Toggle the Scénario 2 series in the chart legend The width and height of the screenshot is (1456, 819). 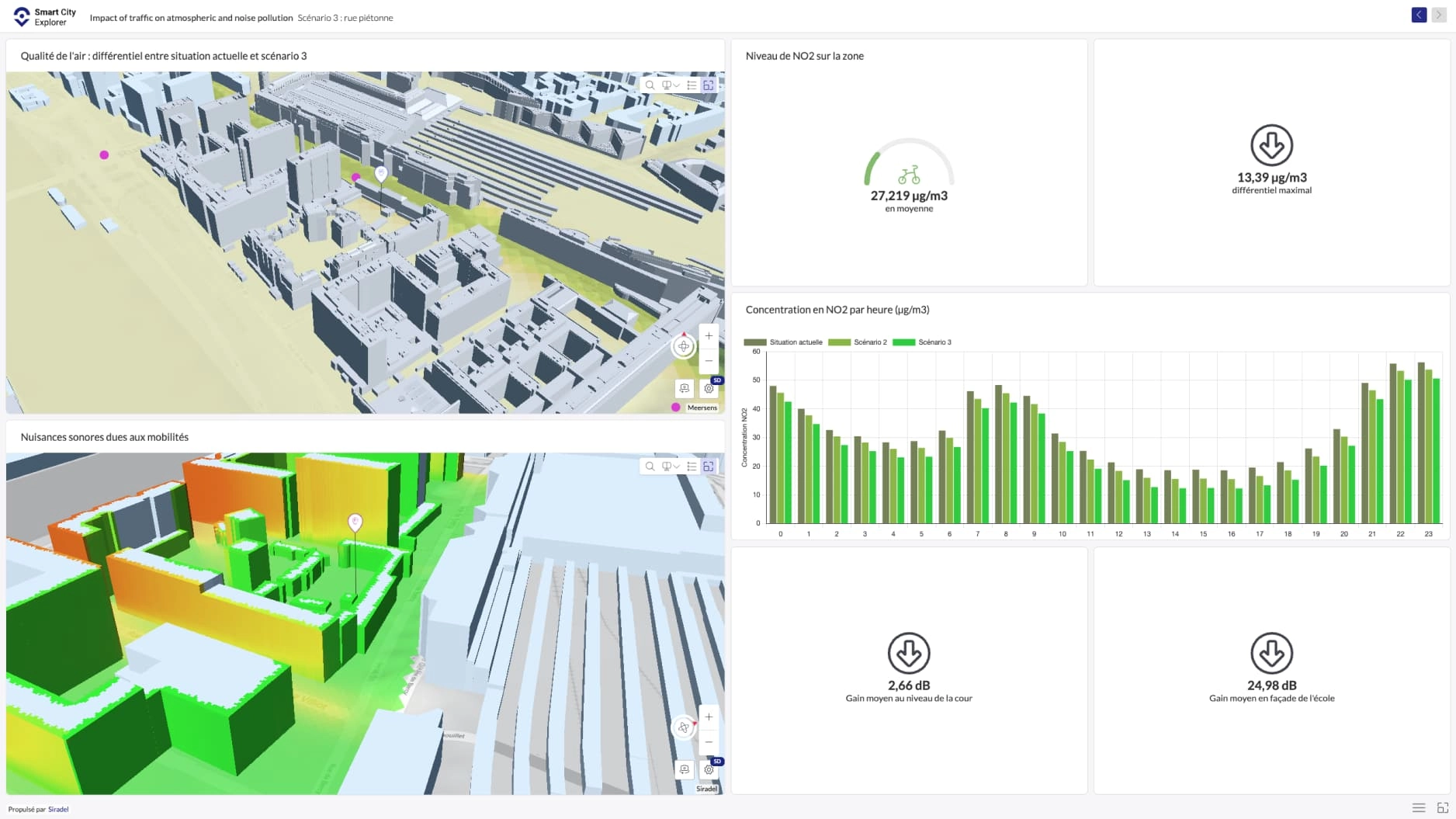click(x=858, y=342)
